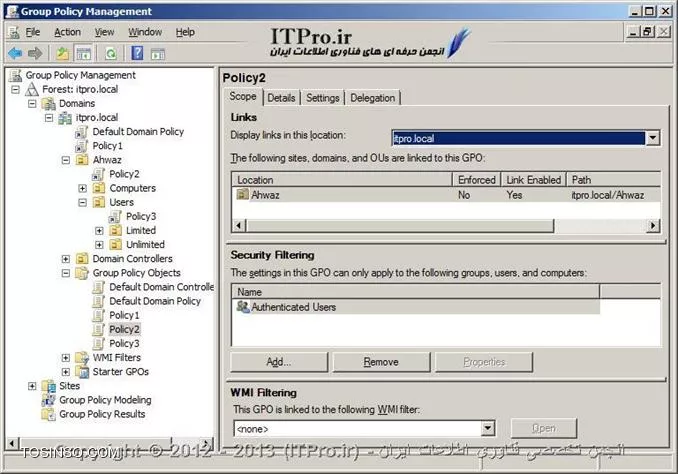The height and width of the screenshot is (474, 678).
Task: Click the Domains folder icon
Action: click(48, 103)
